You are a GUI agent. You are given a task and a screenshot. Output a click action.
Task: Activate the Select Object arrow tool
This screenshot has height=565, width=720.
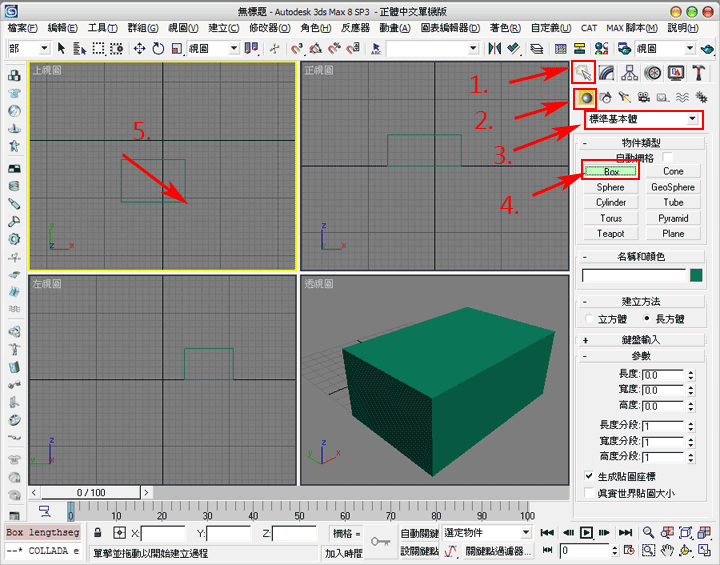(62, 48)
